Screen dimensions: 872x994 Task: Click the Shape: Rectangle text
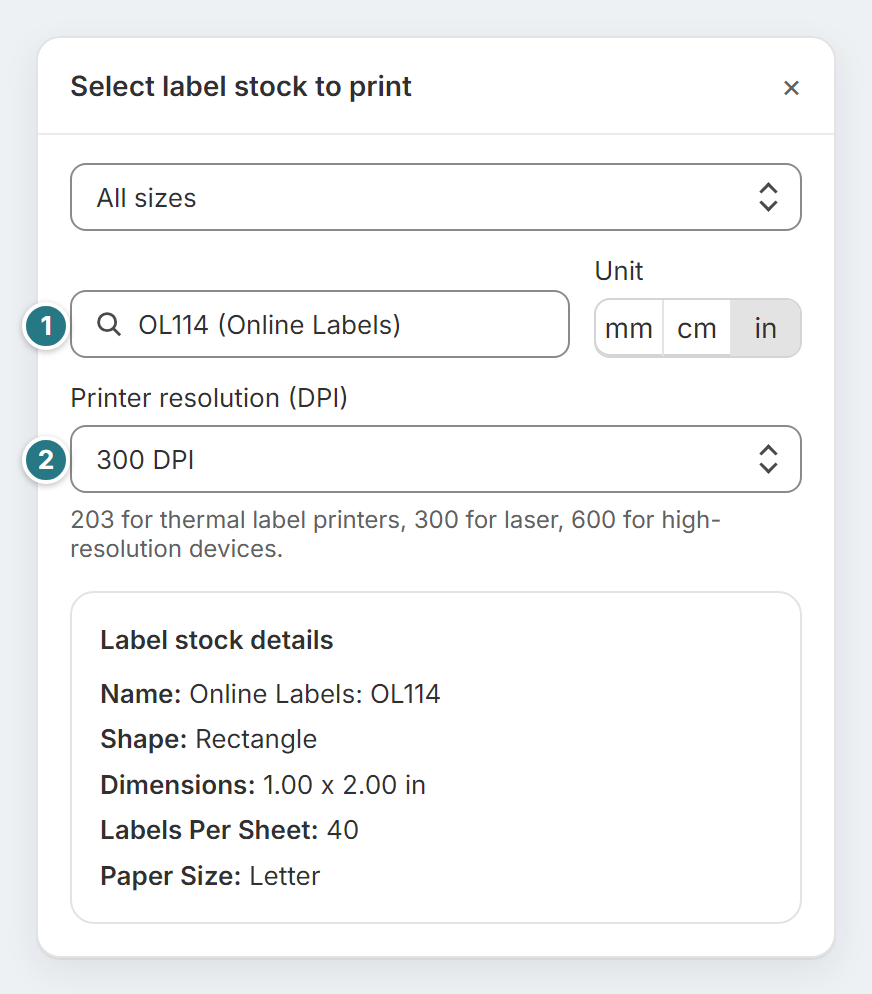click(x=208, y=739)
